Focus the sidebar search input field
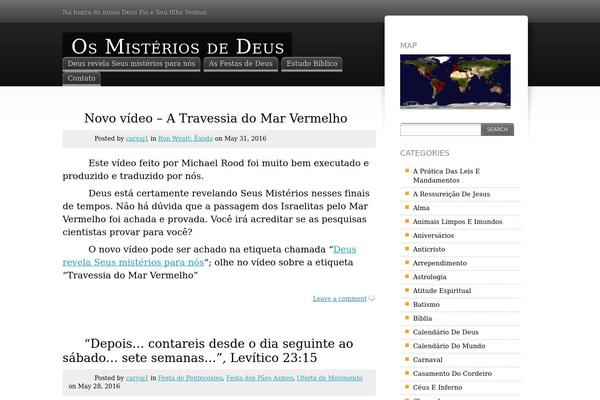 (x=440, y=129)
